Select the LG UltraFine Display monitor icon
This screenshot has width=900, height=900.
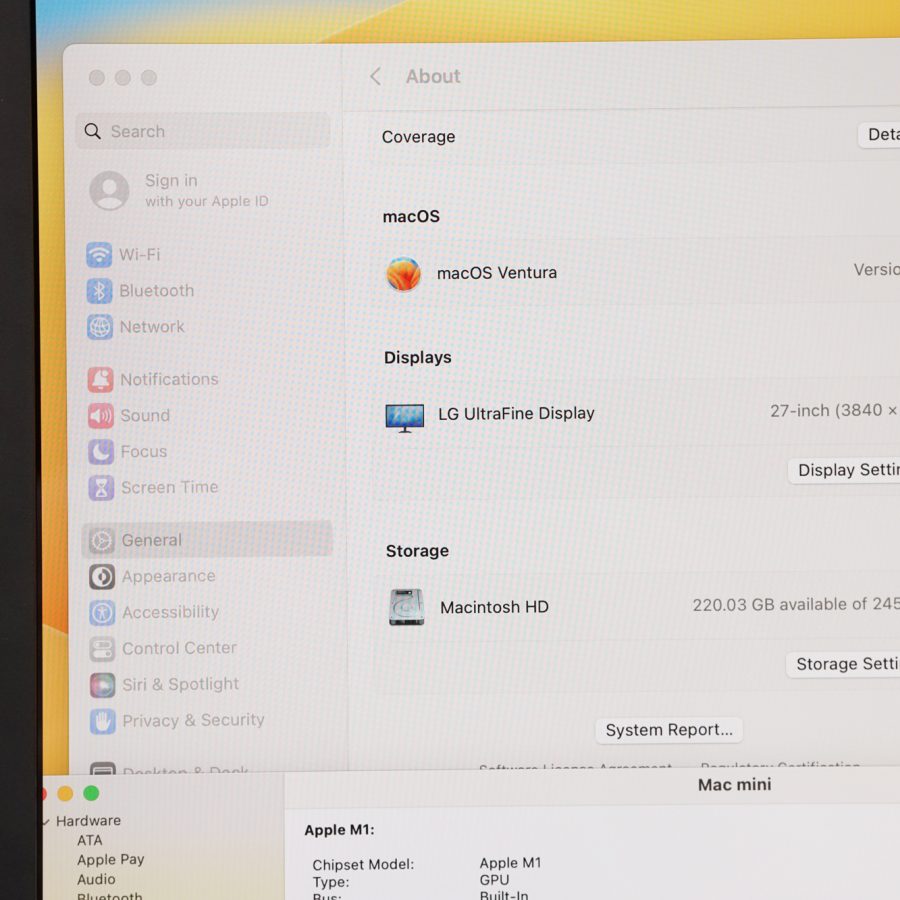[405, 417]
